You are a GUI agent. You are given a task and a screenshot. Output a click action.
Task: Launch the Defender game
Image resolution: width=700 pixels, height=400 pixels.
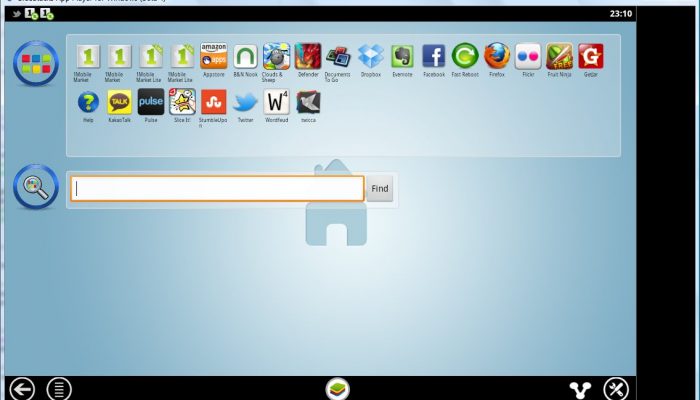click(308, 56)
